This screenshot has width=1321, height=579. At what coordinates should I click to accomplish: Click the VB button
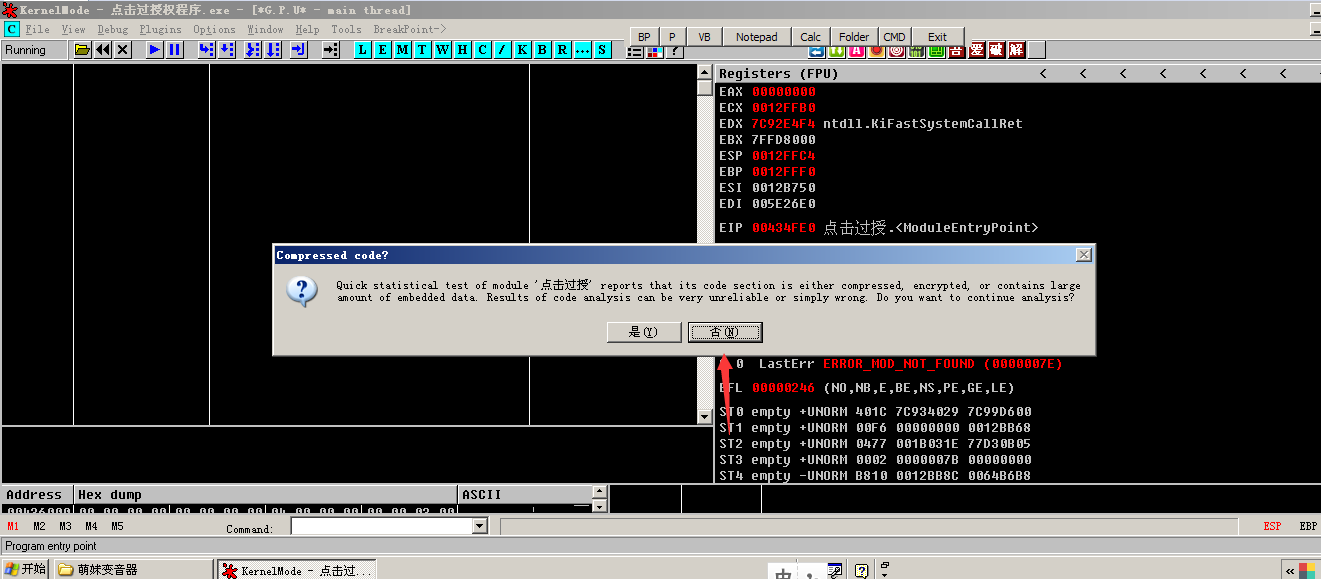click(704, 37)
